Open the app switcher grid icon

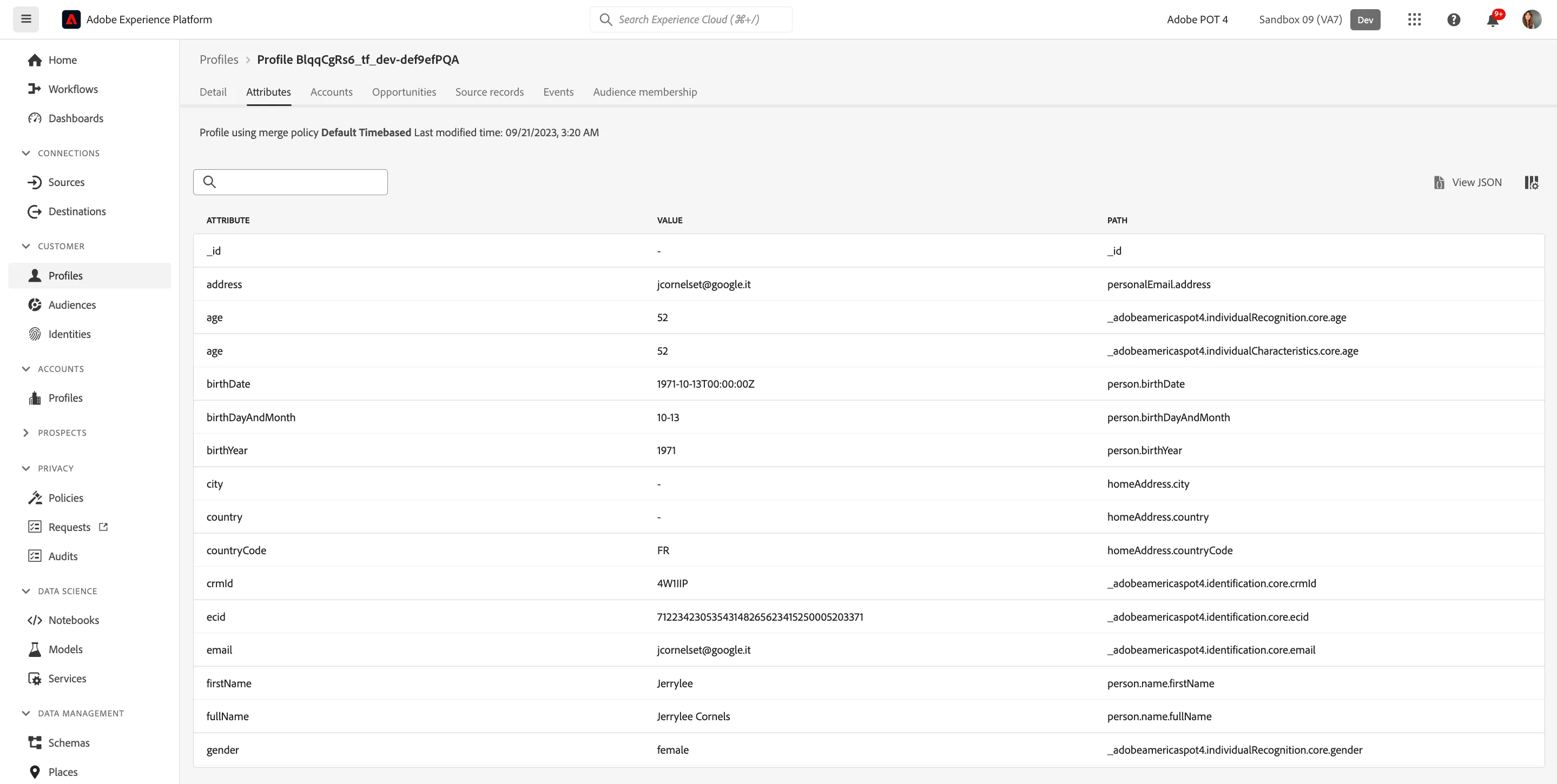click(x=1414, y=19)
